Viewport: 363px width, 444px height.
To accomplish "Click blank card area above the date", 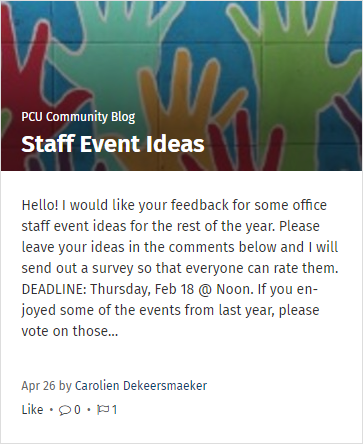I will pyautogui.click(x=181, y=359).
